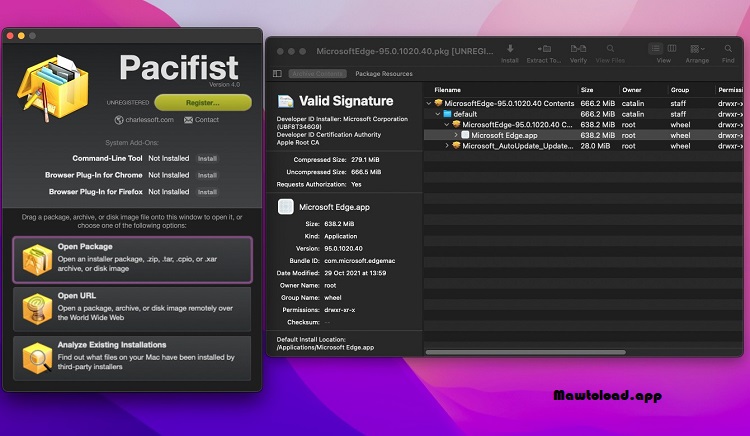Click the Find search icon
Screen dimensions: 750x436
point(728,48)
